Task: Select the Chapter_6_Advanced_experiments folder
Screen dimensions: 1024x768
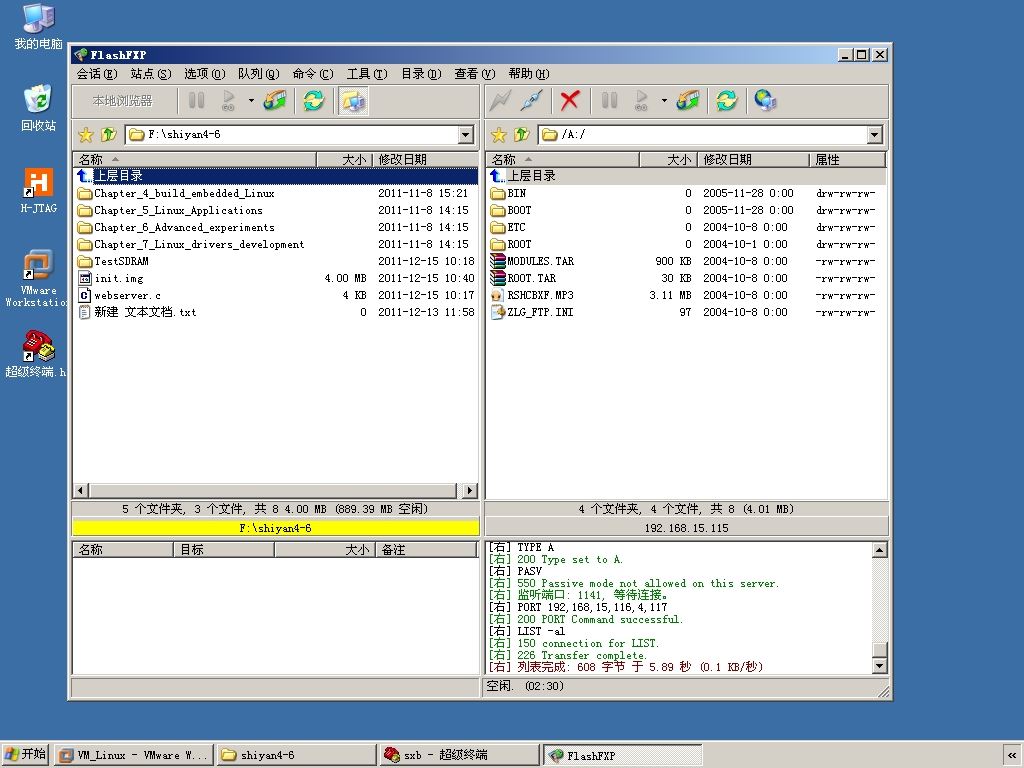Action: [276, 227]
